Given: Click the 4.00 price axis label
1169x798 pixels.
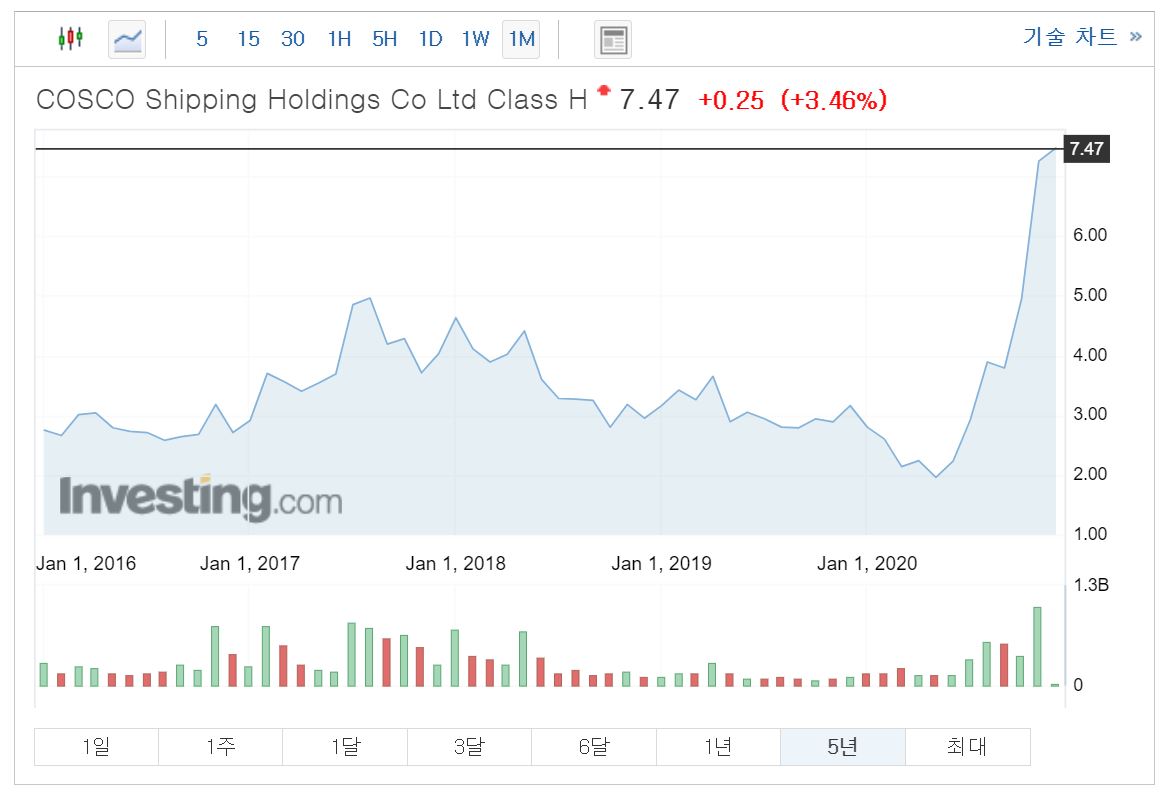Looking at the screenshot, I should point(1090,355).
